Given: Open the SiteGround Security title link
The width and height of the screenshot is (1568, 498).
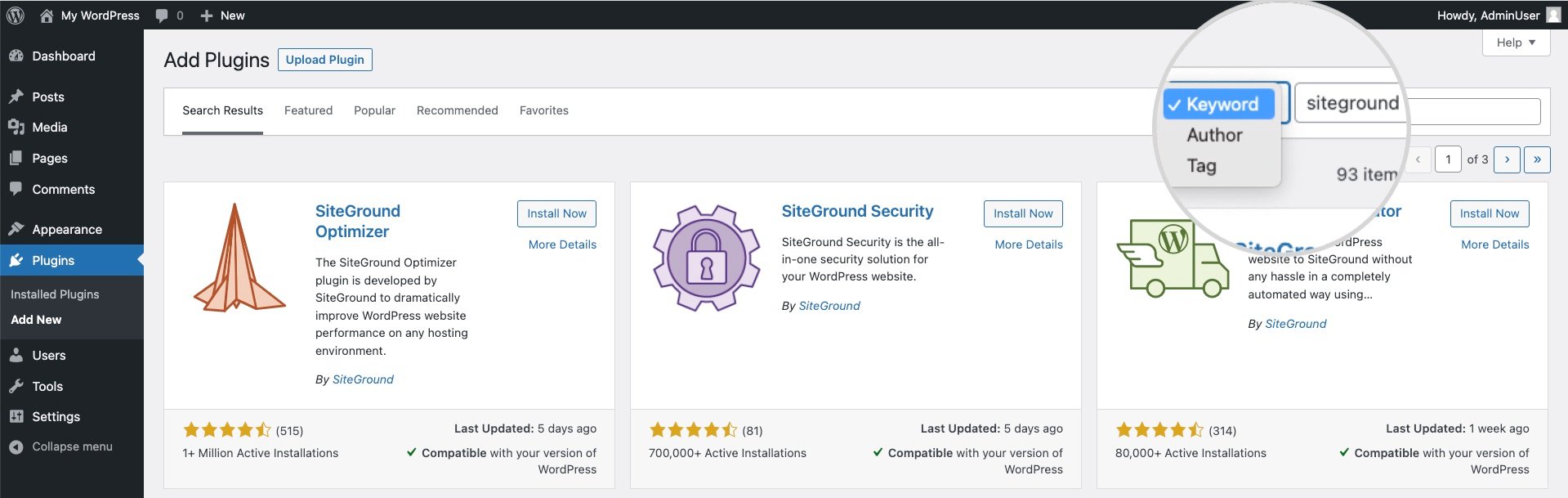Looking at the screenshot, I should tap(857, 211).
